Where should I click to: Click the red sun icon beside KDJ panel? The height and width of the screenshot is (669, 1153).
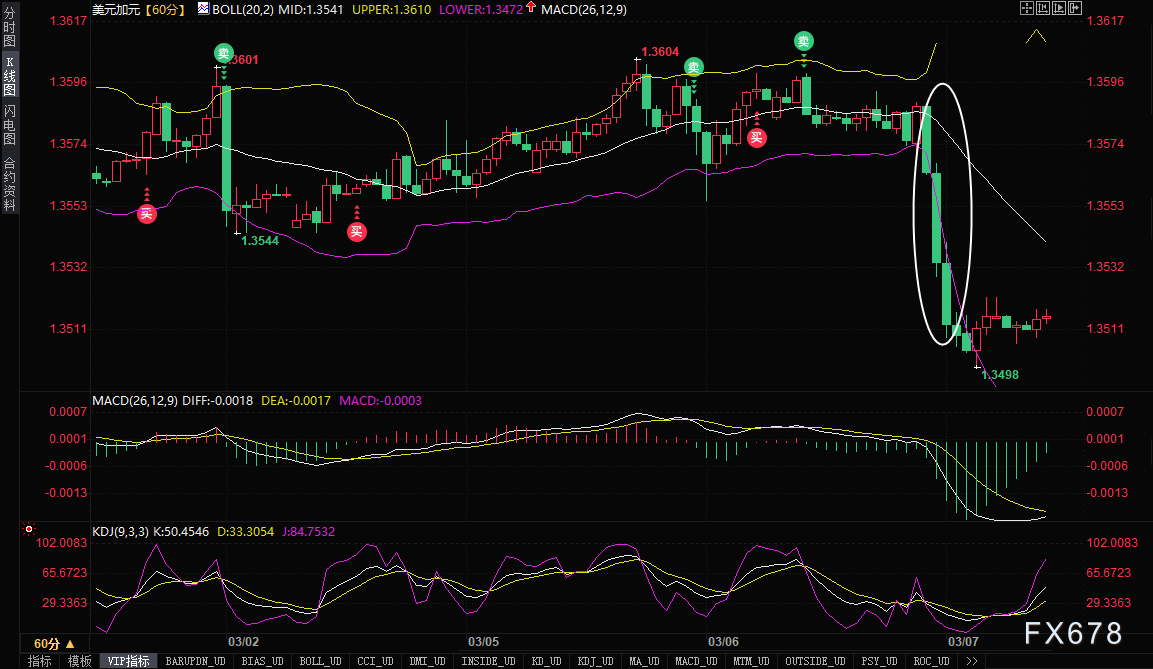29,529
